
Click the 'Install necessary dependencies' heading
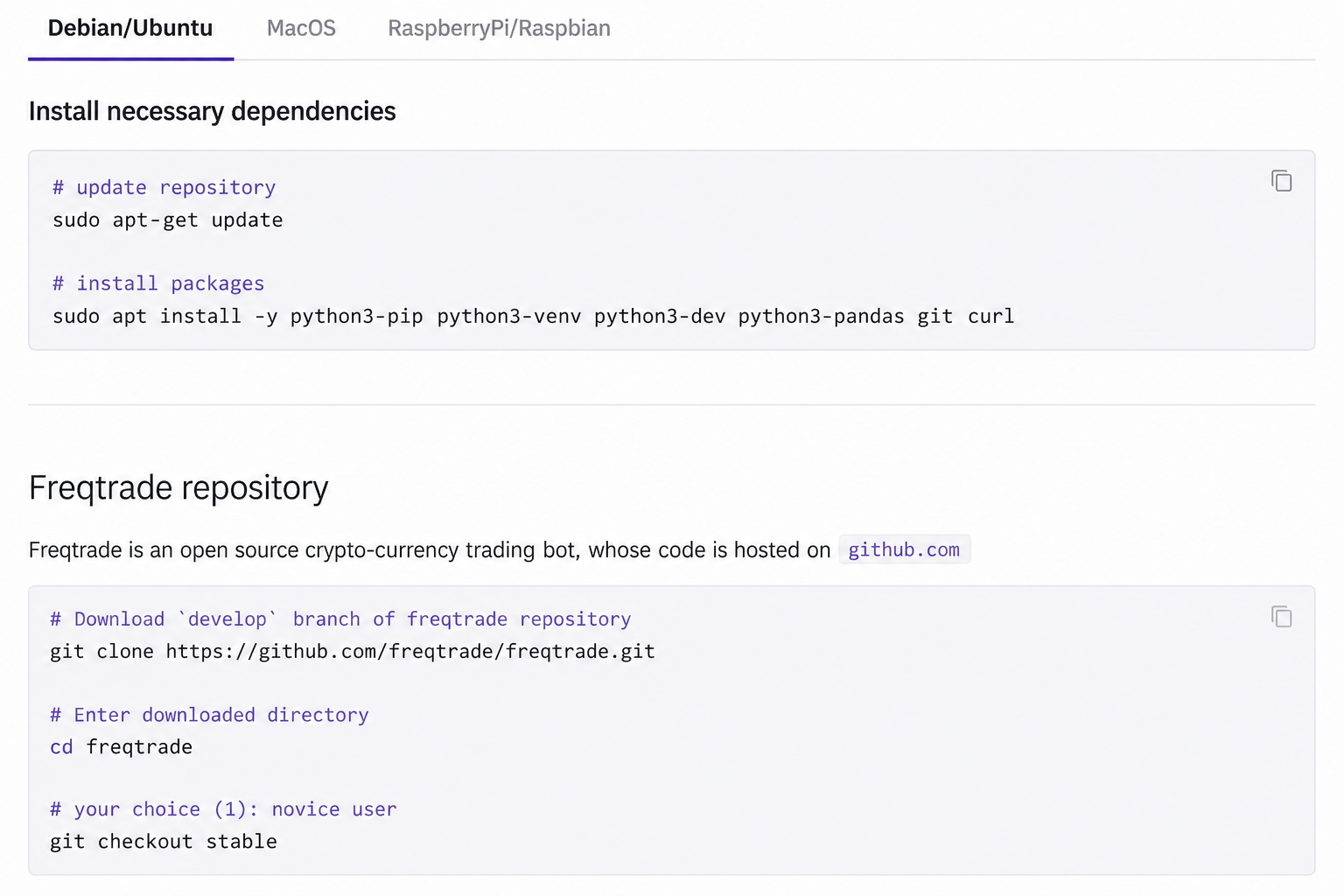pos(213,111)
